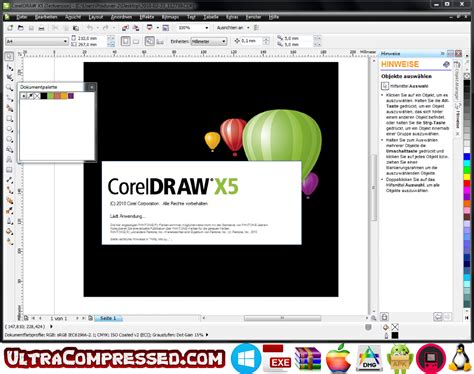Pick the green swatch in the Dokumentpalette
Image resolution: width=474 pixels, height=374 pixels.
pos(50,96)
